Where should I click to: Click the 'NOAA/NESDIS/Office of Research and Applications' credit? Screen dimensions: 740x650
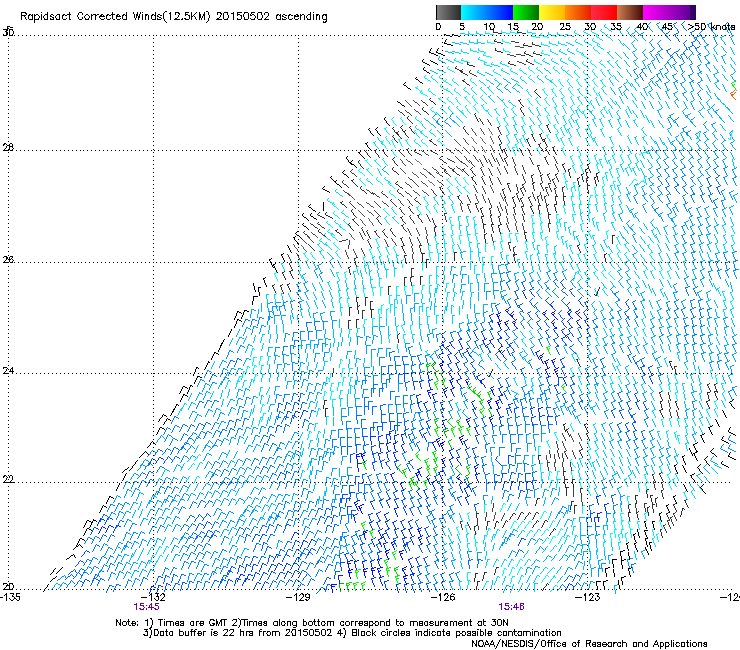pyautogui.click(x=589, y=644)
